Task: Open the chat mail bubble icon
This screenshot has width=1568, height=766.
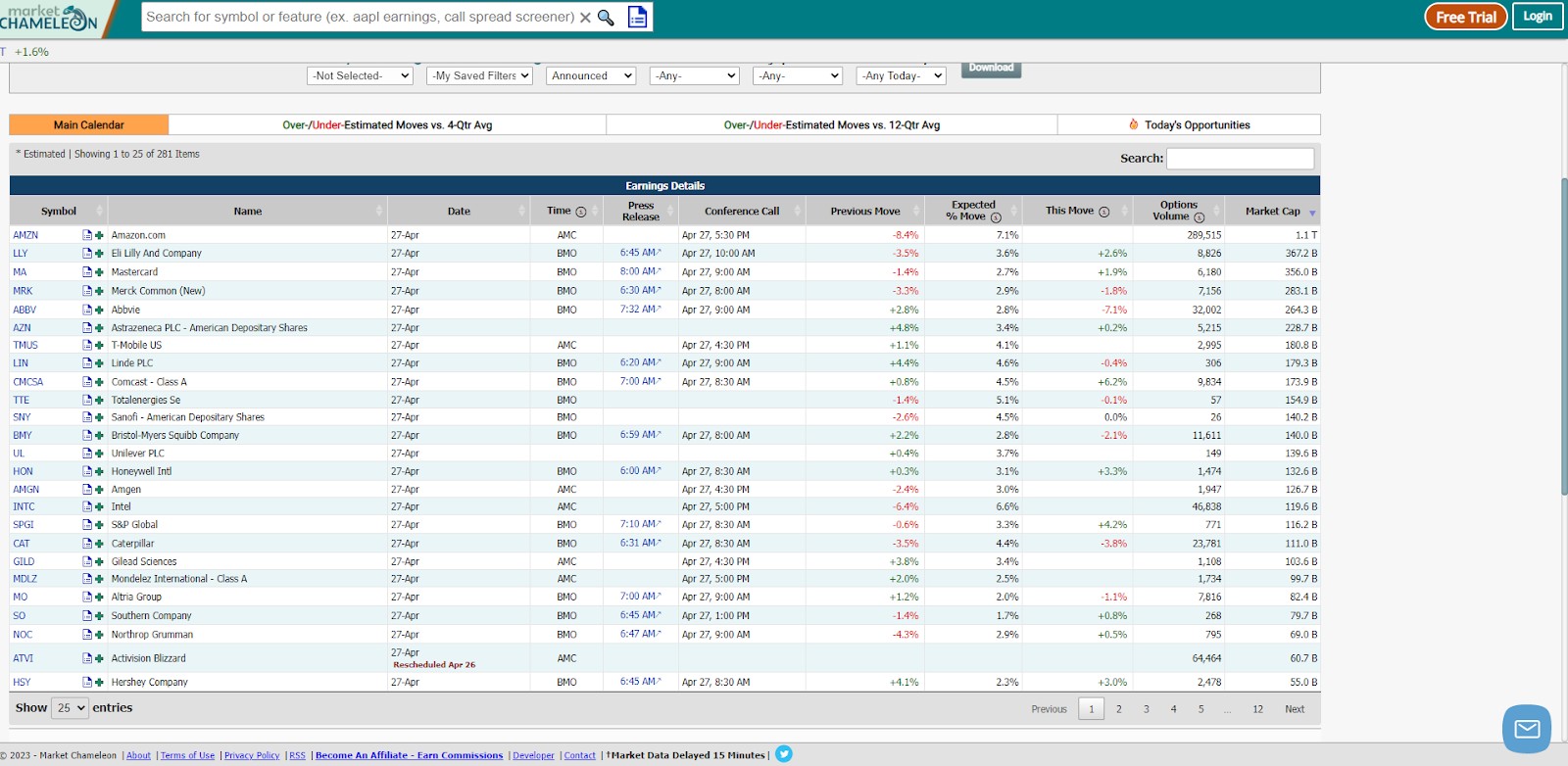Action: pyautogui.click(x=1527, y=729)
